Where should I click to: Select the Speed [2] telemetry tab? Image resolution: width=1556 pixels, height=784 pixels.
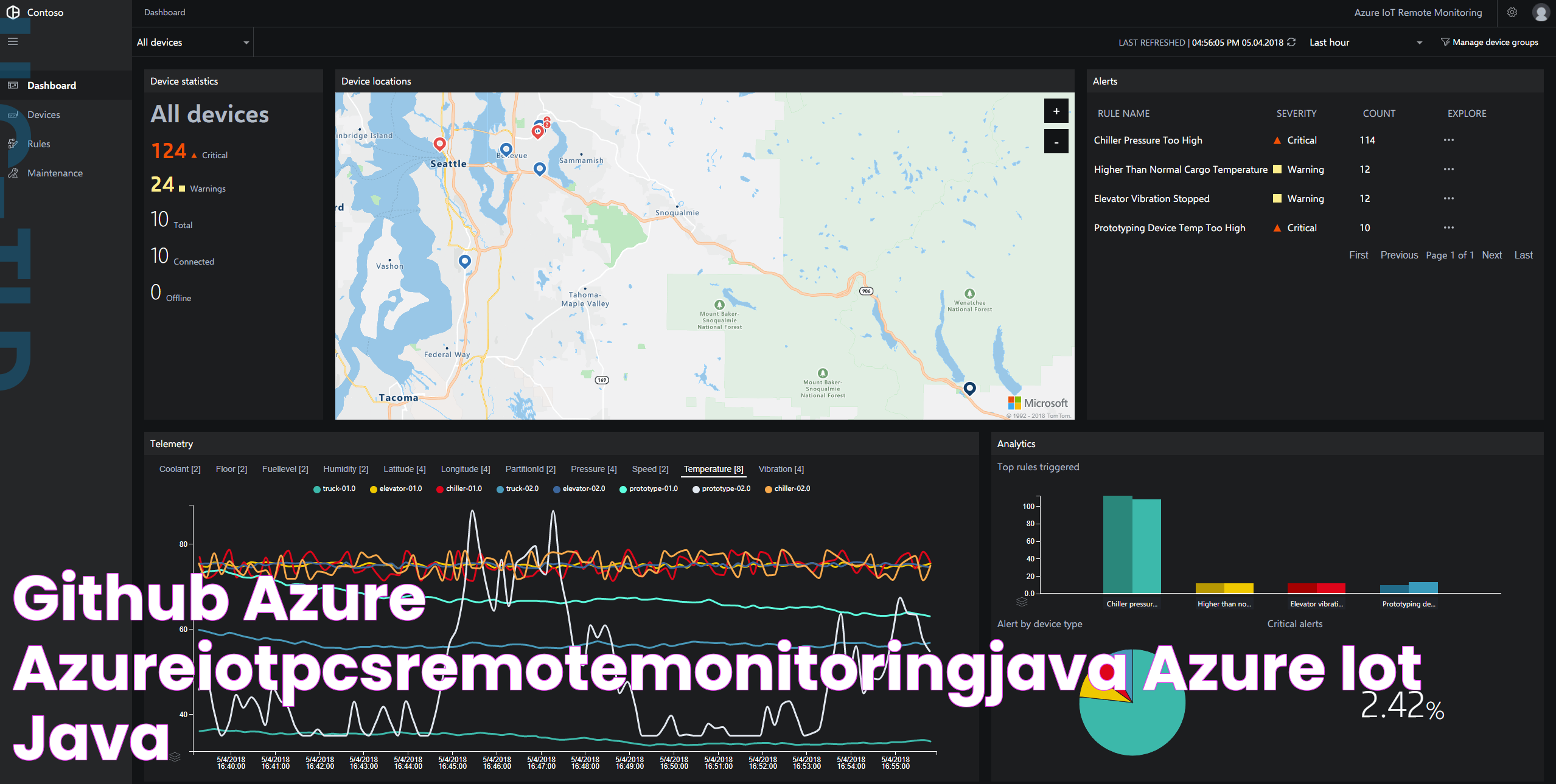tap(650, 469)
